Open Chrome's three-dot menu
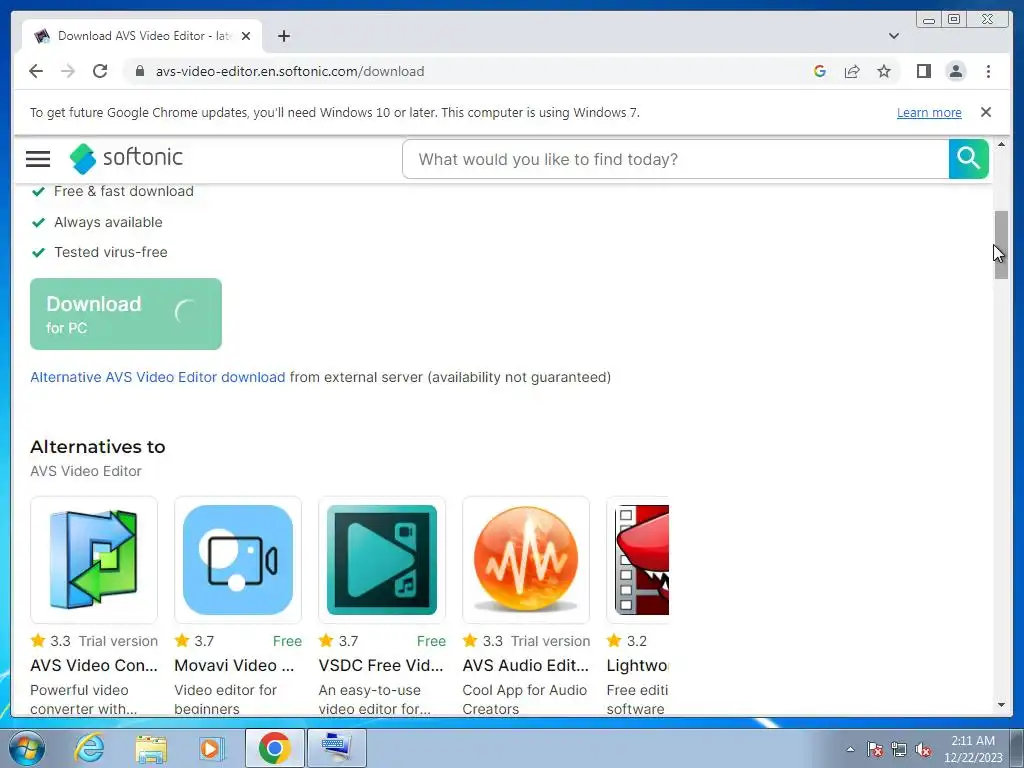1024x768 pixels. click(x=988, y=71)
